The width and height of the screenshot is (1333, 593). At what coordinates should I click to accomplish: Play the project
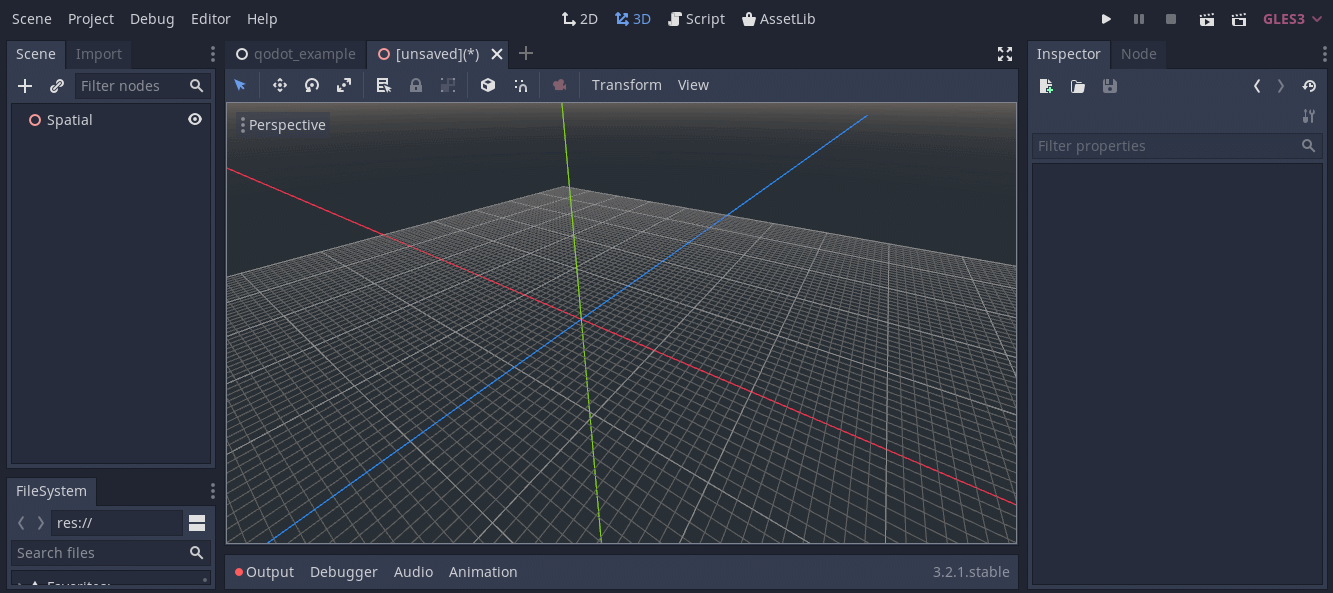click(1106, 19)
